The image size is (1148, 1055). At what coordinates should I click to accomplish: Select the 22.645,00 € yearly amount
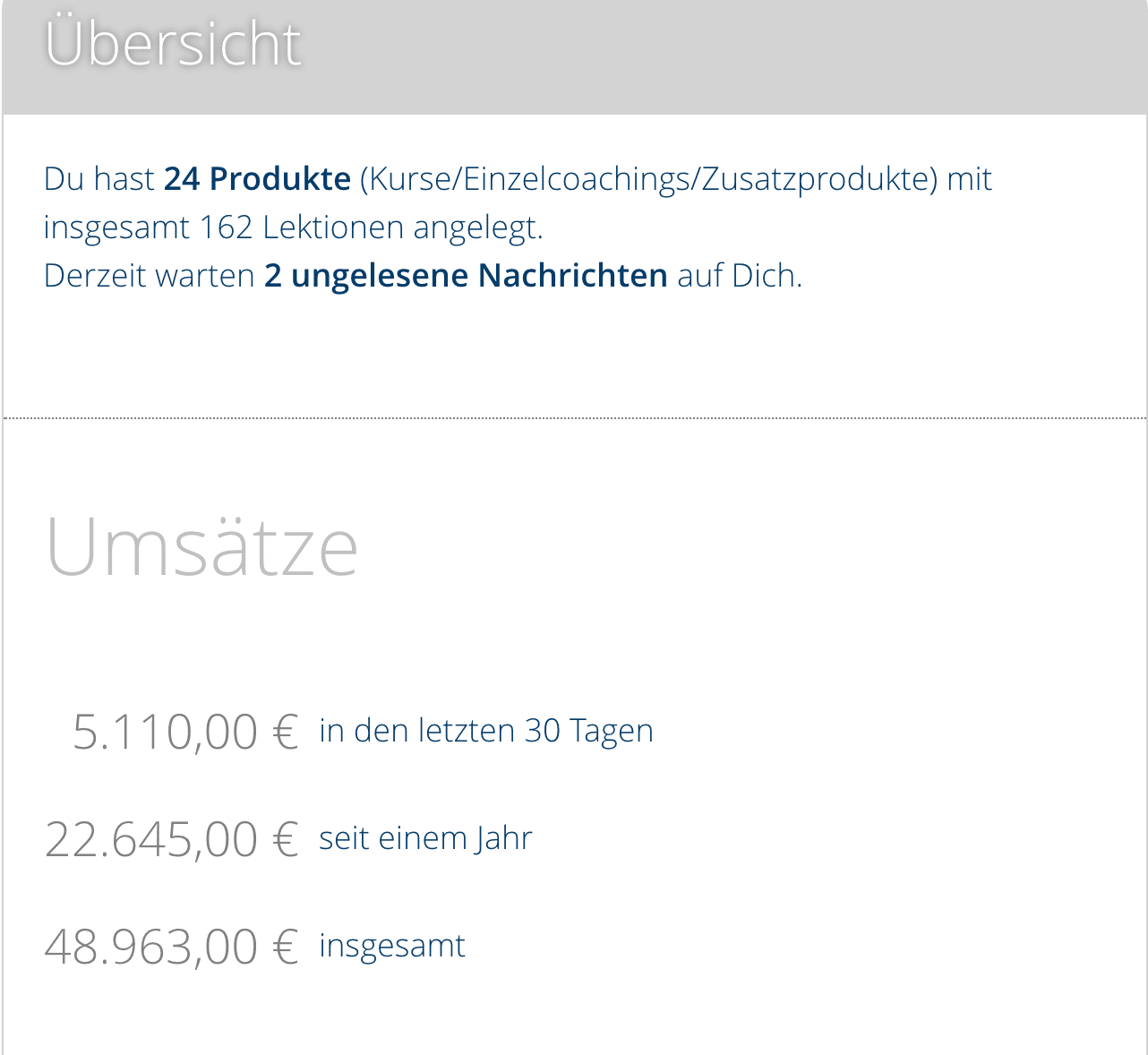coord(150,839)
